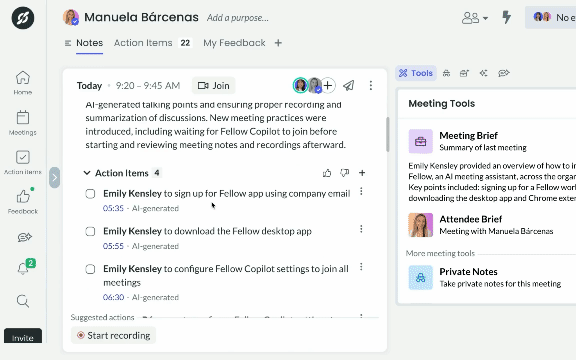Check off download Fellow desktop app item
Screen dimensions: 576x360
[90, 231]
